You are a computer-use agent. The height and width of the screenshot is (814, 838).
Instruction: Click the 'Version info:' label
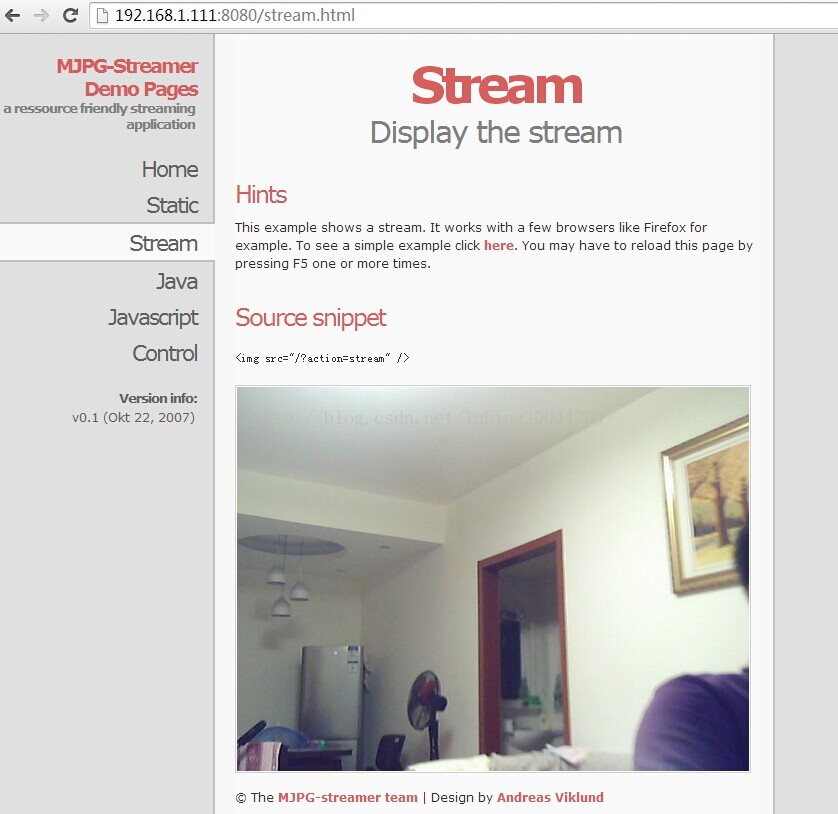tap(158, 399)
